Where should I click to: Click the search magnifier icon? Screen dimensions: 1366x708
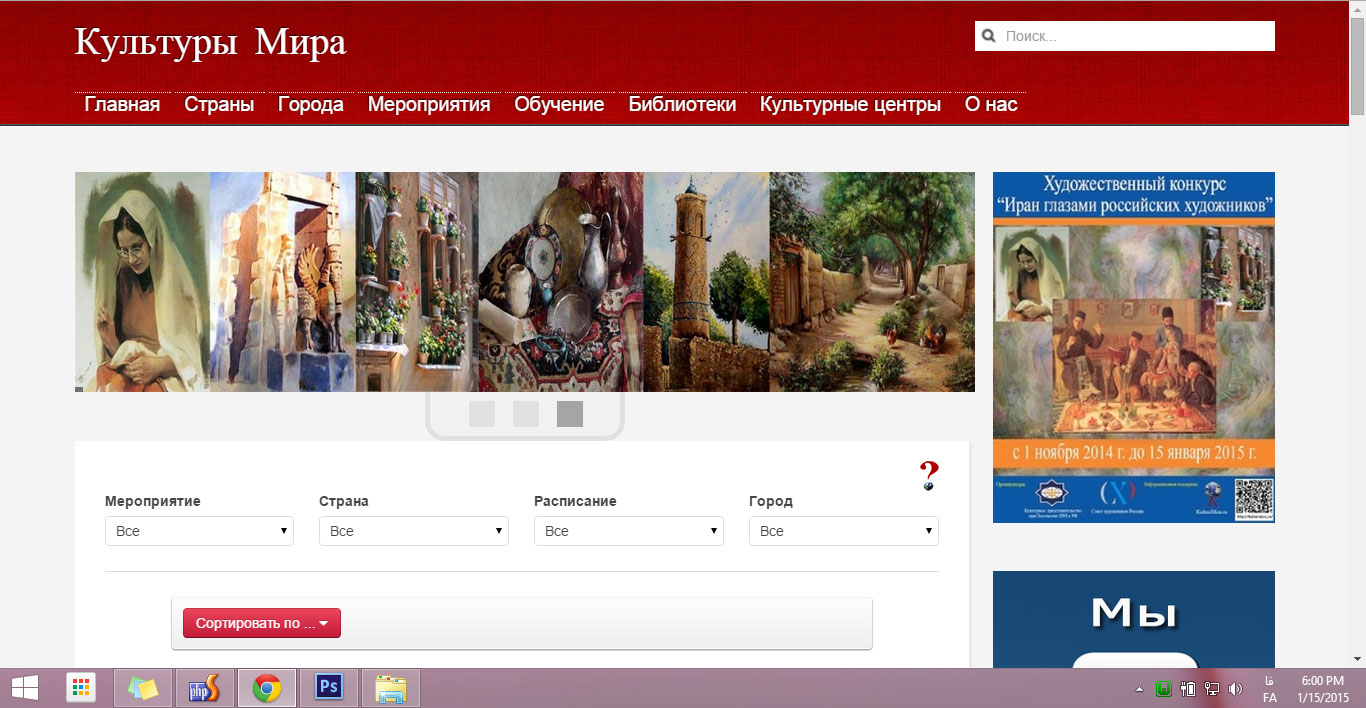(x=989, y=36)
